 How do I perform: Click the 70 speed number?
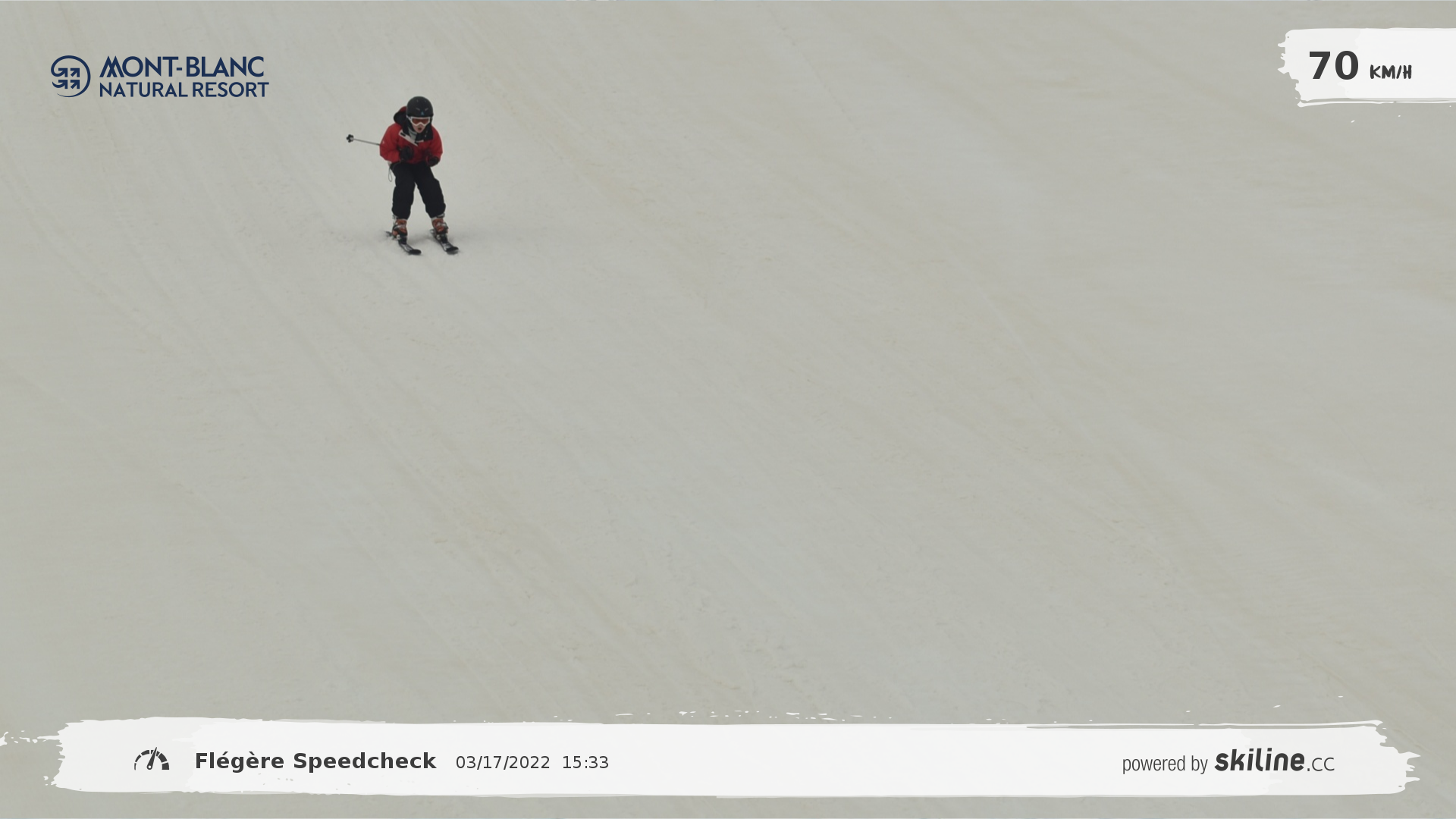1333,67
